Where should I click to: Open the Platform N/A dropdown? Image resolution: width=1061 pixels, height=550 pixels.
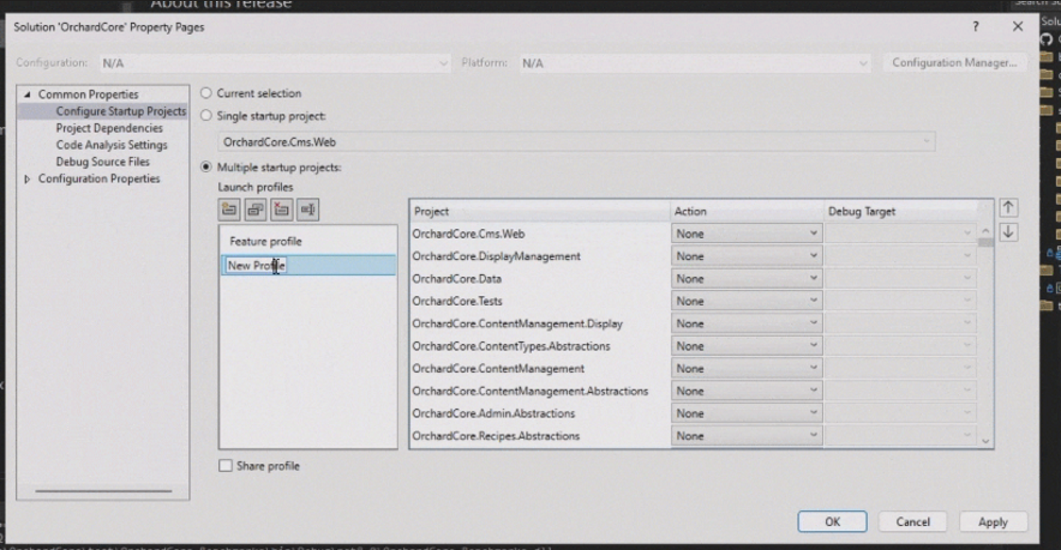(x=694, y=63)
